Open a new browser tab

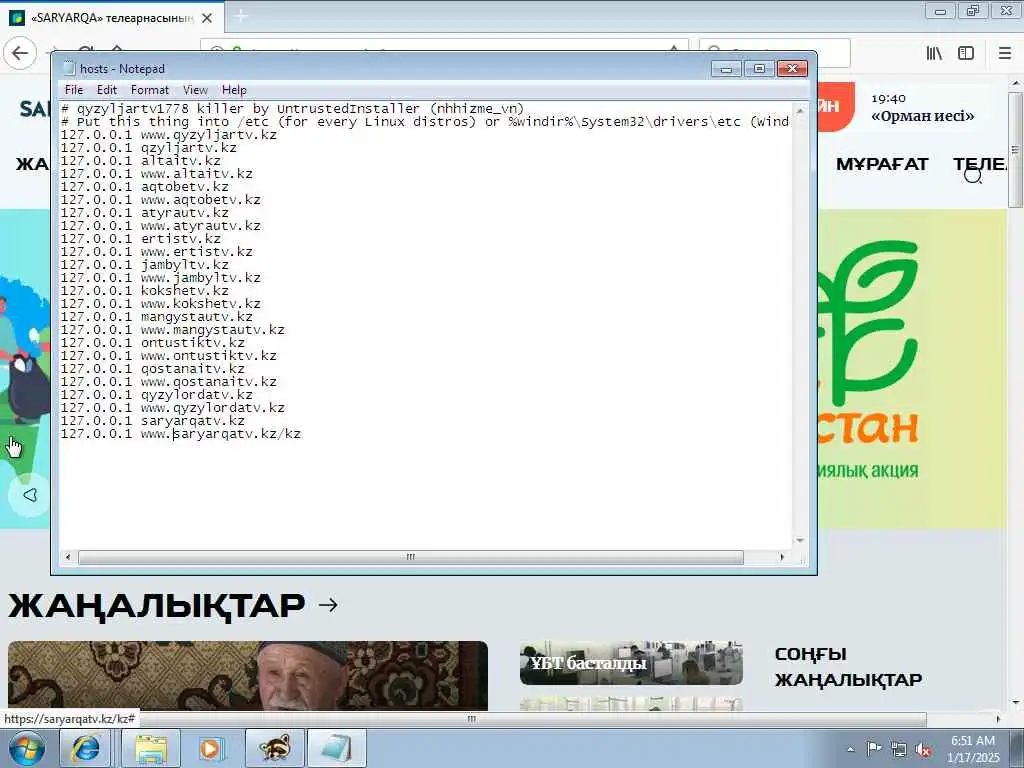(240, 16)
